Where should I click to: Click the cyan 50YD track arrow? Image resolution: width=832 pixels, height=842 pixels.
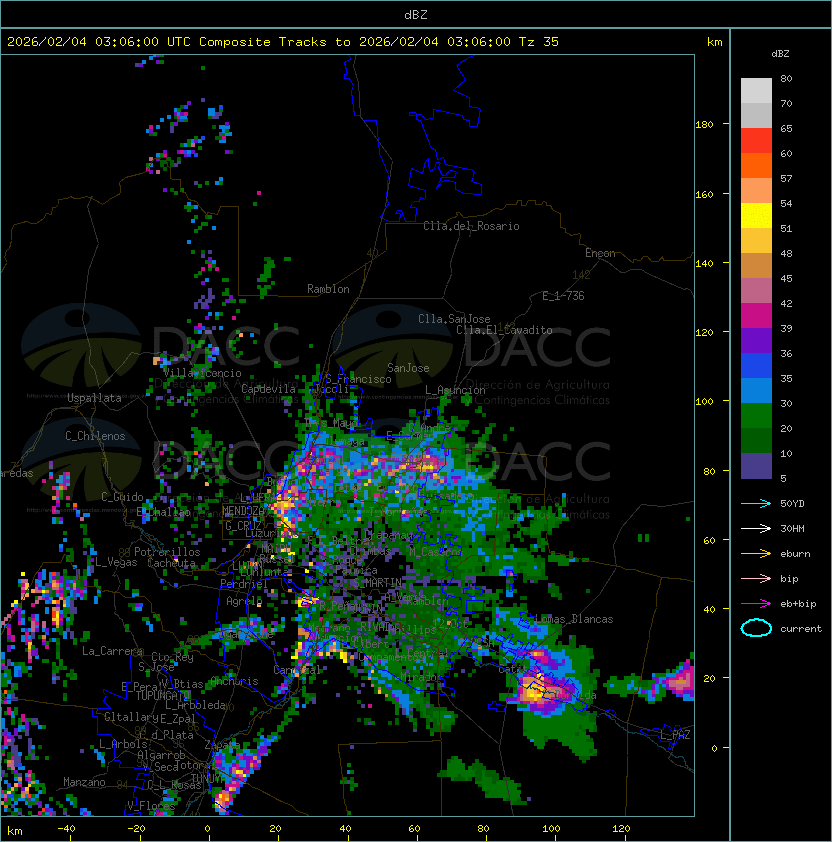(756, 504)
